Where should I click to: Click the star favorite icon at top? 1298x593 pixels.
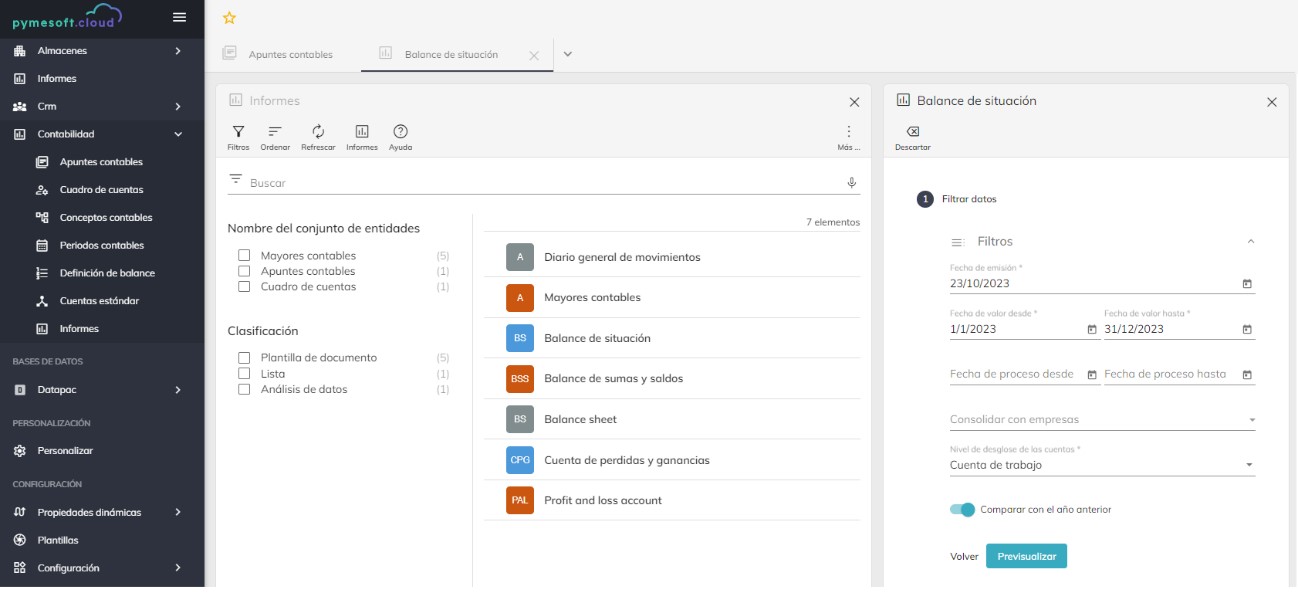228,16
